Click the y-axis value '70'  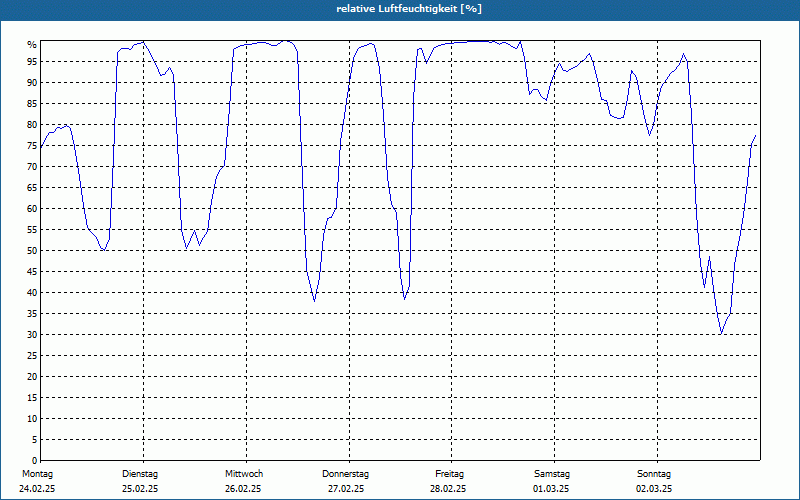[x=32, y=167]
